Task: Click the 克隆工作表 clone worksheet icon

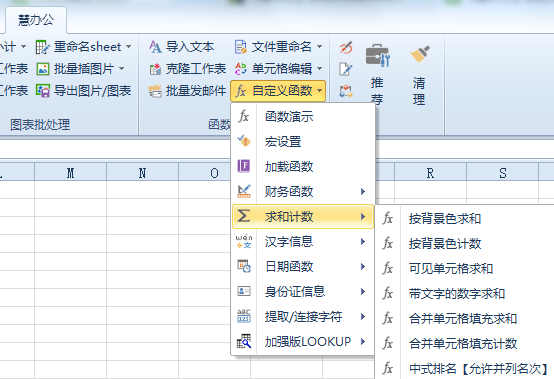Action: coord(155,69)
